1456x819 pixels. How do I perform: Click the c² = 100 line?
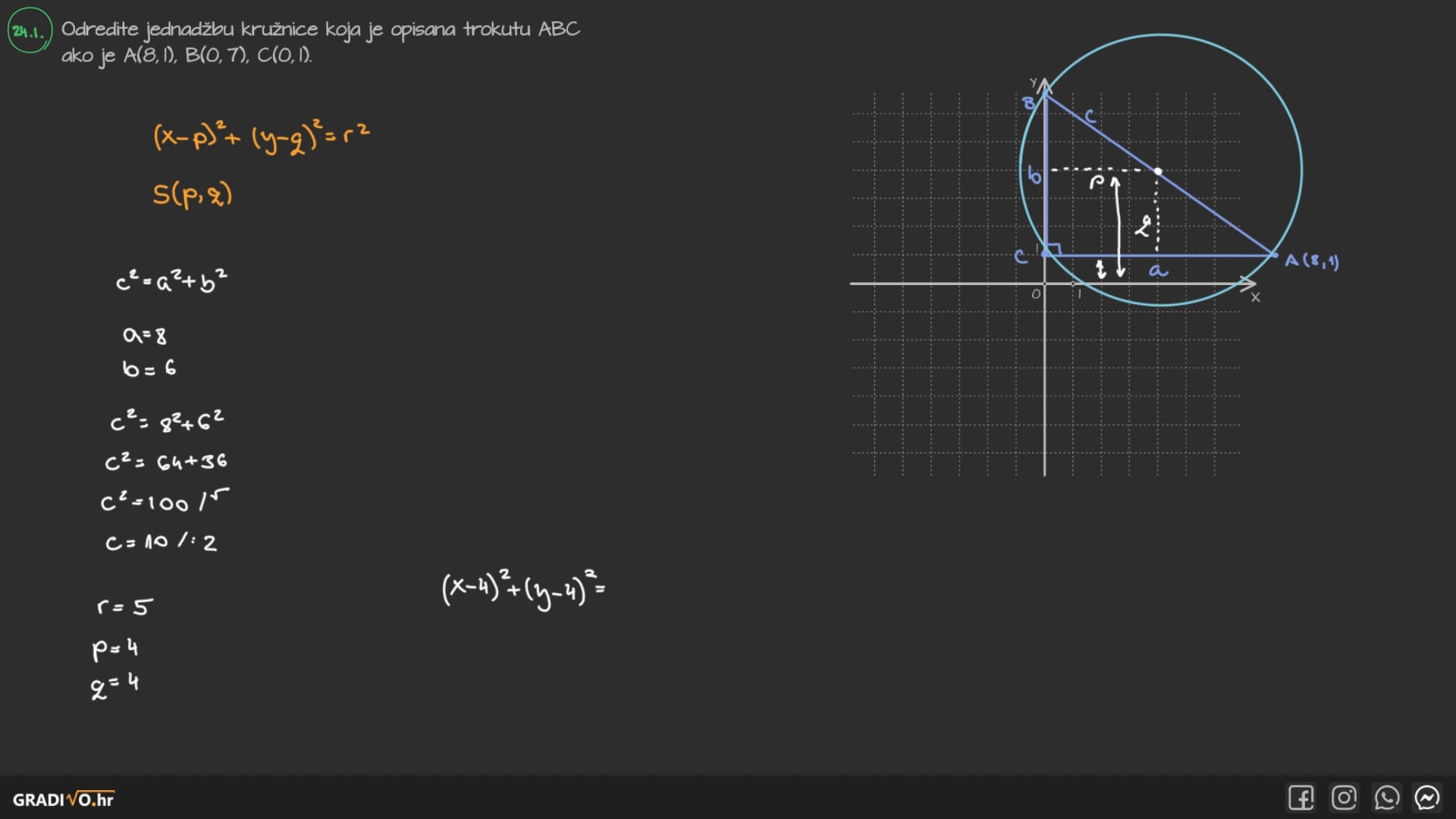(x=165, y=501)
